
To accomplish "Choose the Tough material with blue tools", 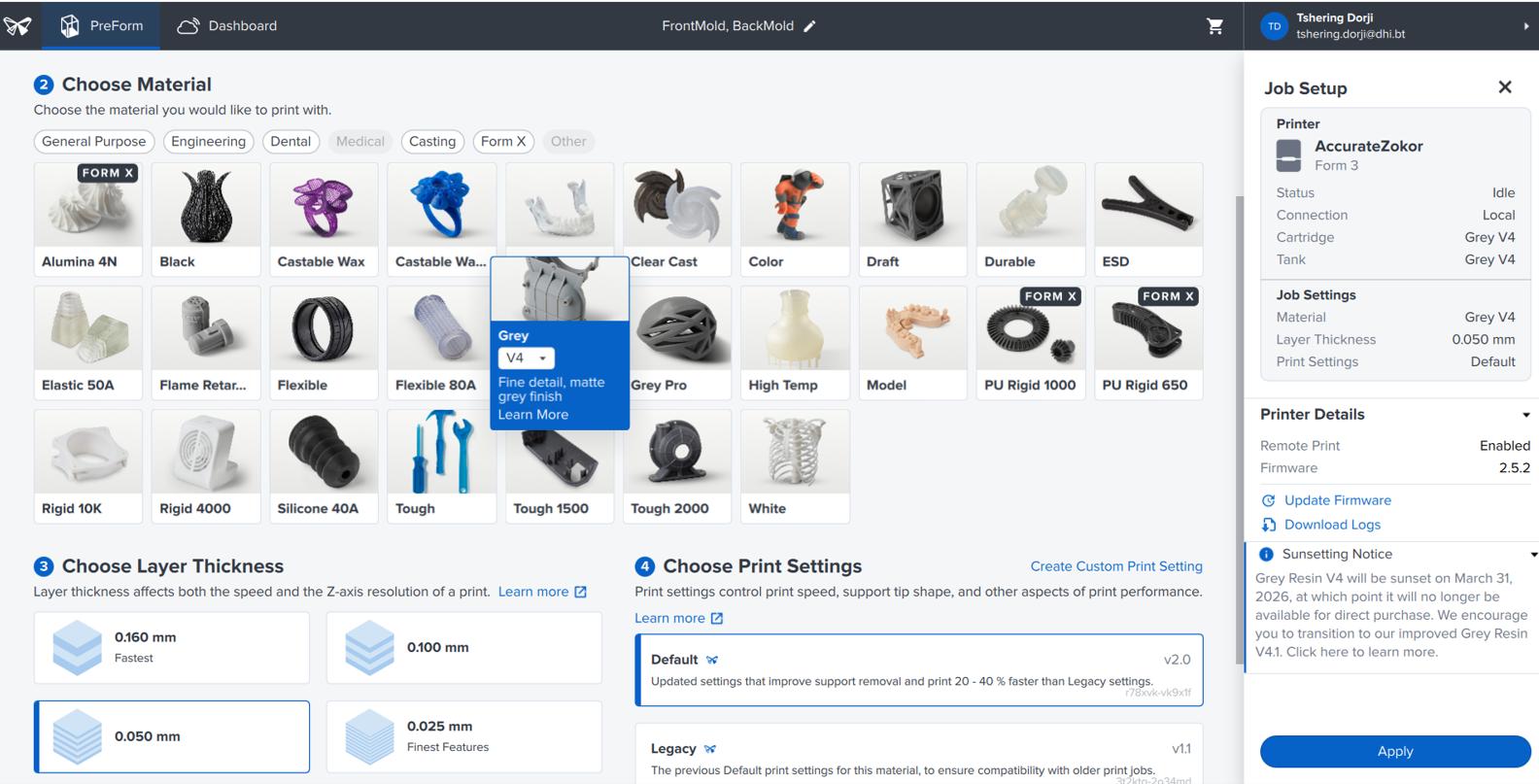I will [441, 466].
